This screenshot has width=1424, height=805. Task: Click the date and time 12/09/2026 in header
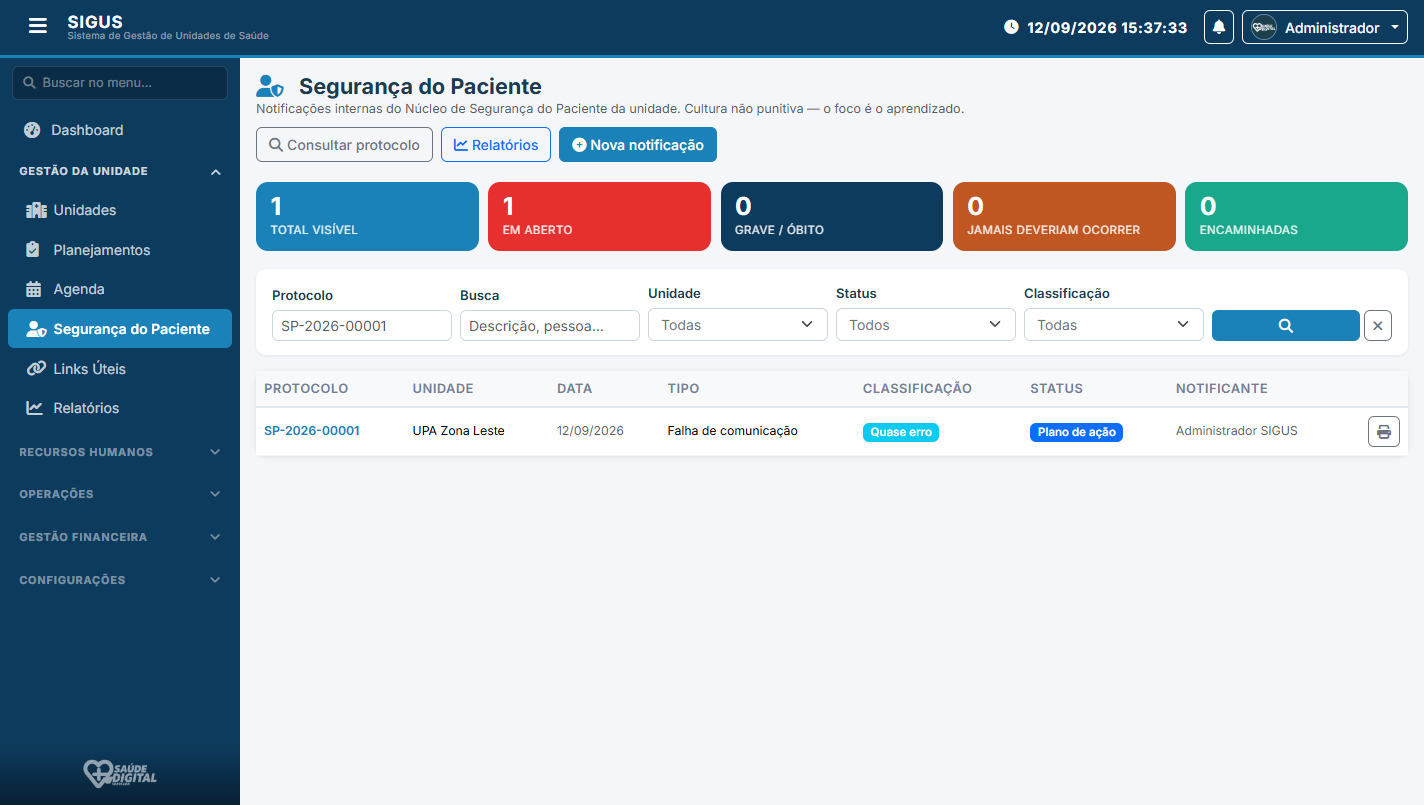click(1096, 28)
